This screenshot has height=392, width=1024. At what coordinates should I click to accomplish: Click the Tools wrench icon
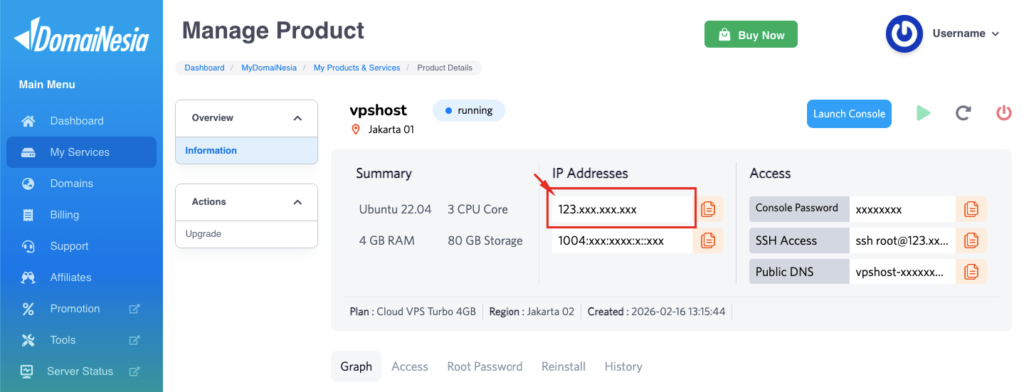27,340
